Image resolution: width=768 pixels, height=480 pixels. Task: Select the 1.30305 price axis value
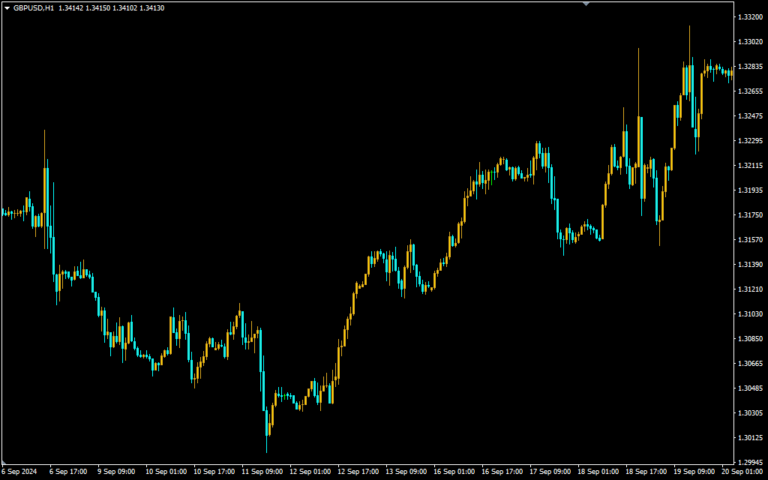click(749, 413)
